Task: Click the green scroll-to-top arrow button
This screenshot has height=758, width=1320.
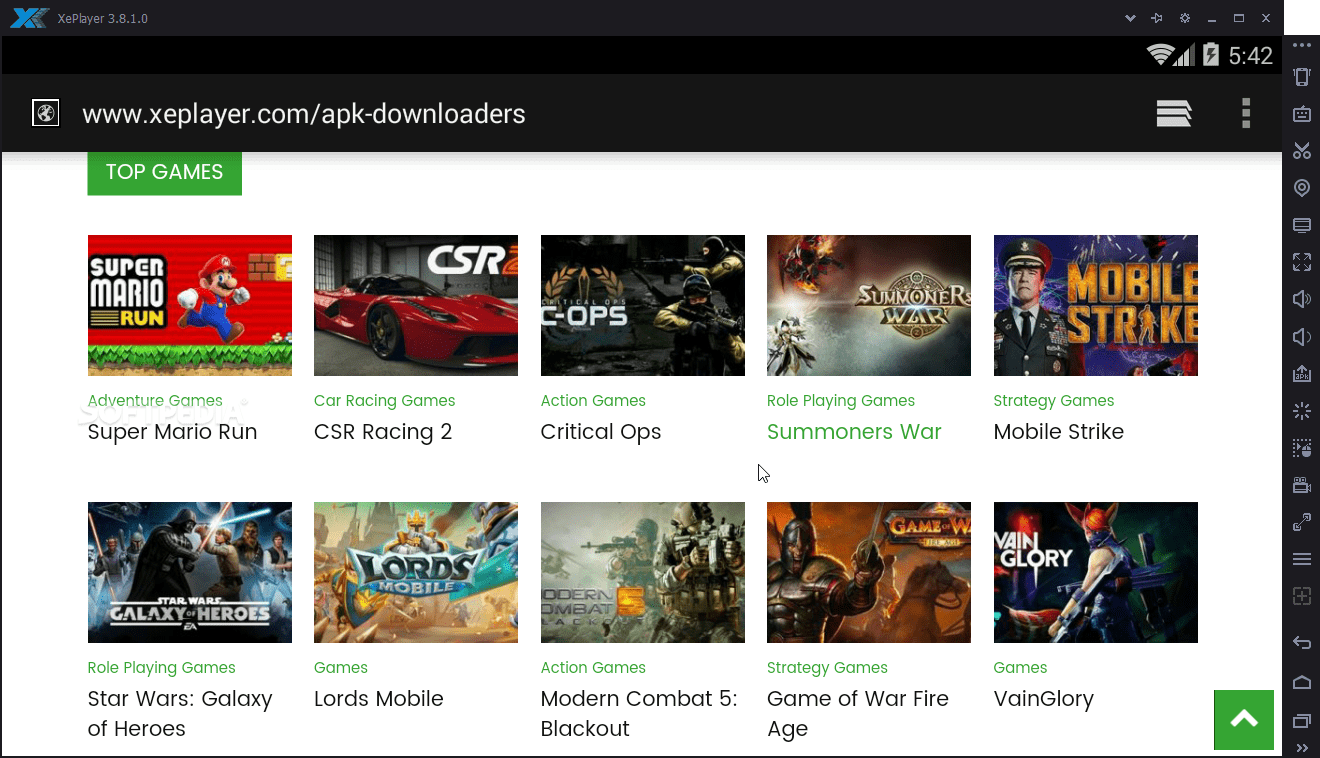Action: point(1244,720)
